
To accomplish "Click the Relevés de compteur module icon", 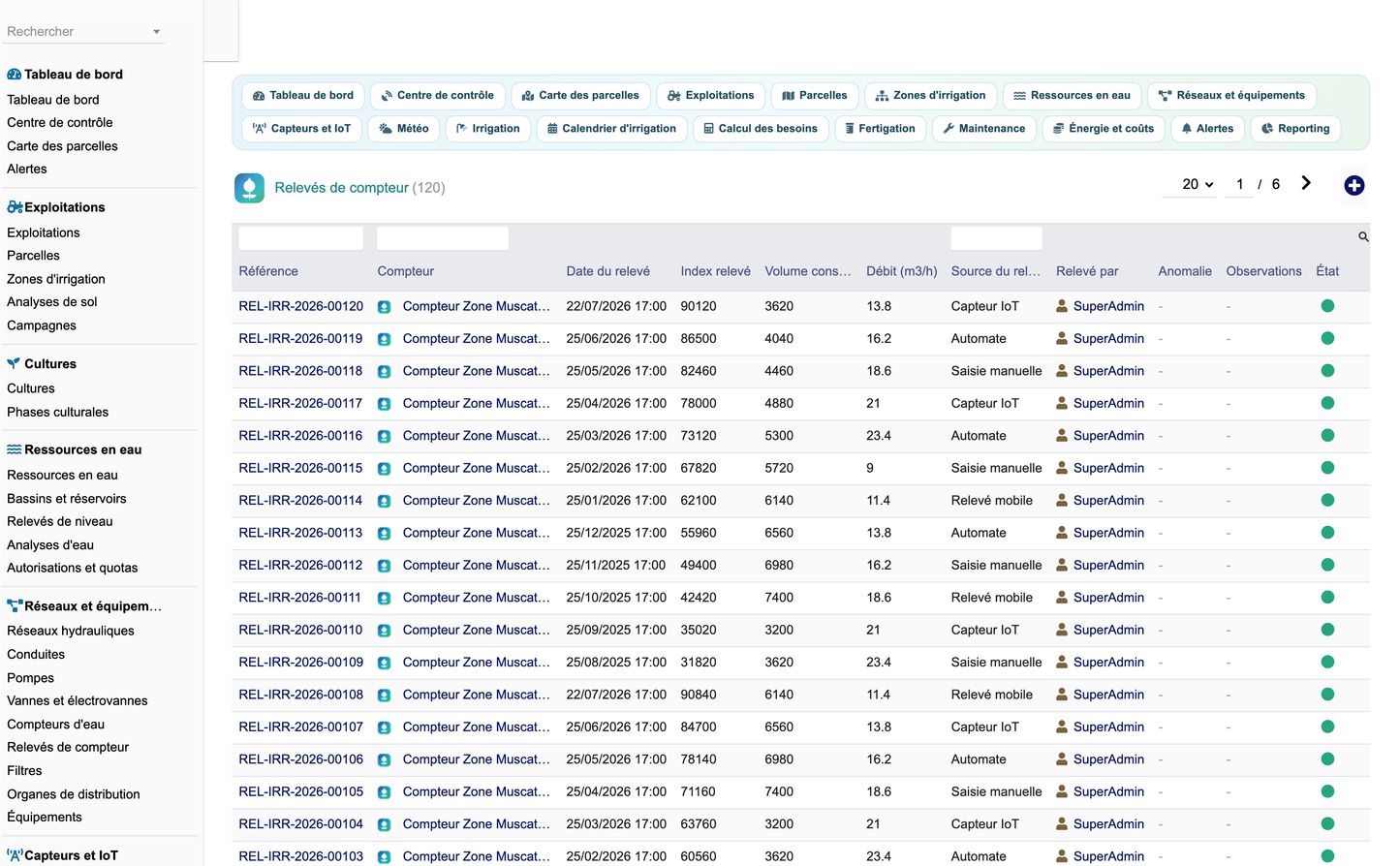I will pyautogui.click(x=249, y=188).
